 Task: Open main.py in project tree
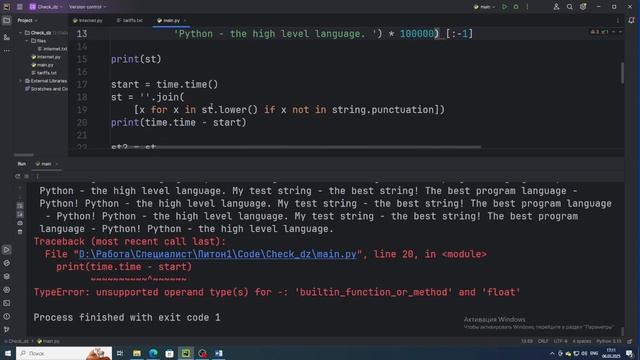[42, 65]
